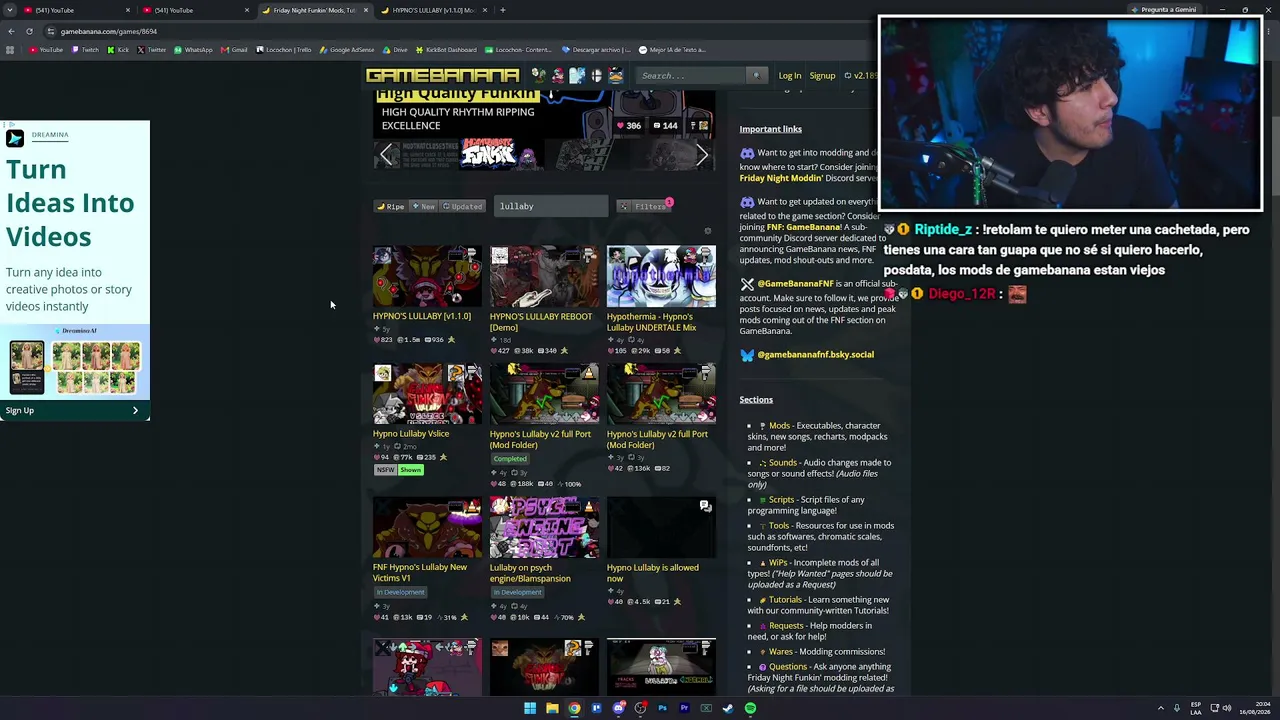Open the Chrome tab search chevron
This screenshot has width=1280, height=720.
(9, 10)
